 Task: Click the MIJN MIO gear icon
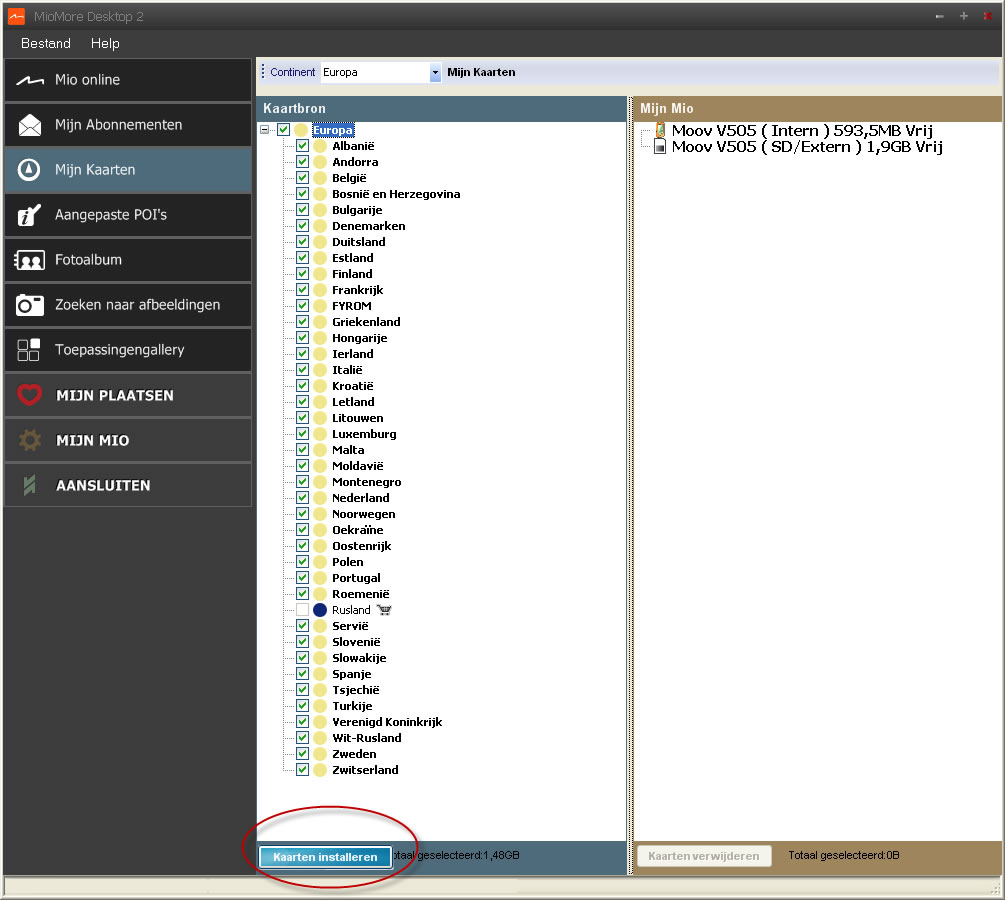pos(29,440)
